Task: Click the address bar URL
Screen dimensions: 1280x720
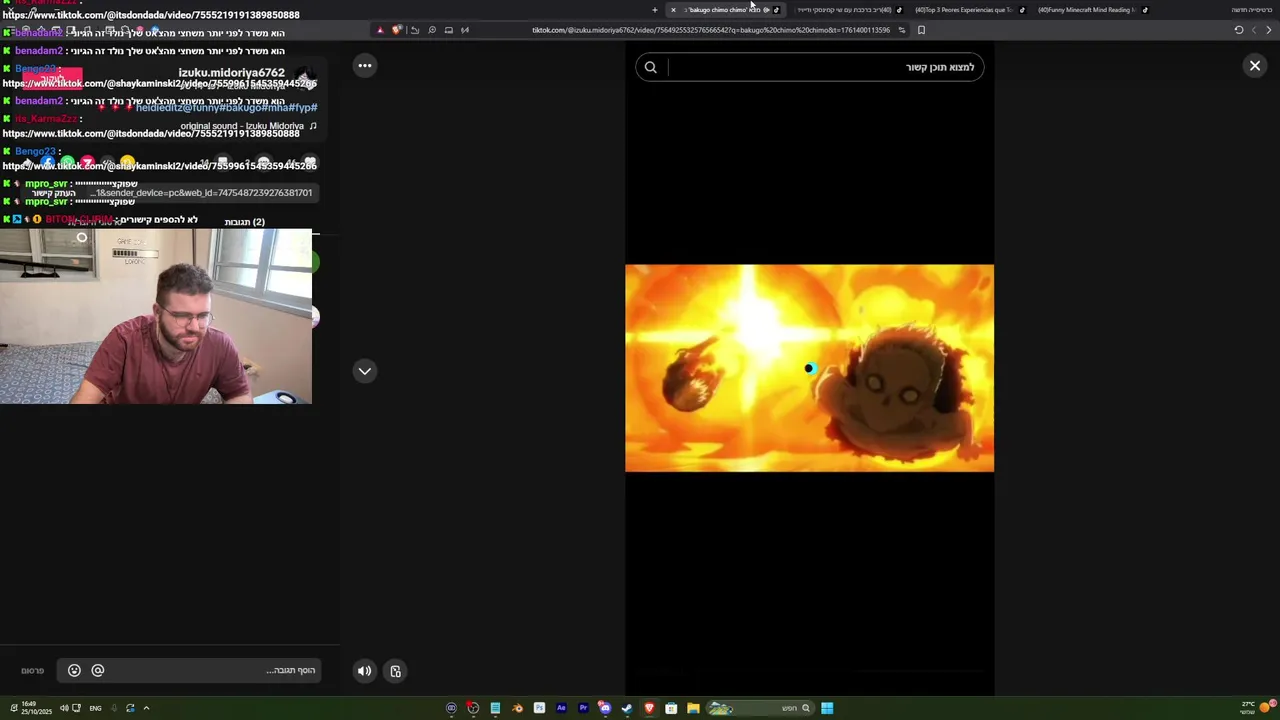Action: (711, 30)
